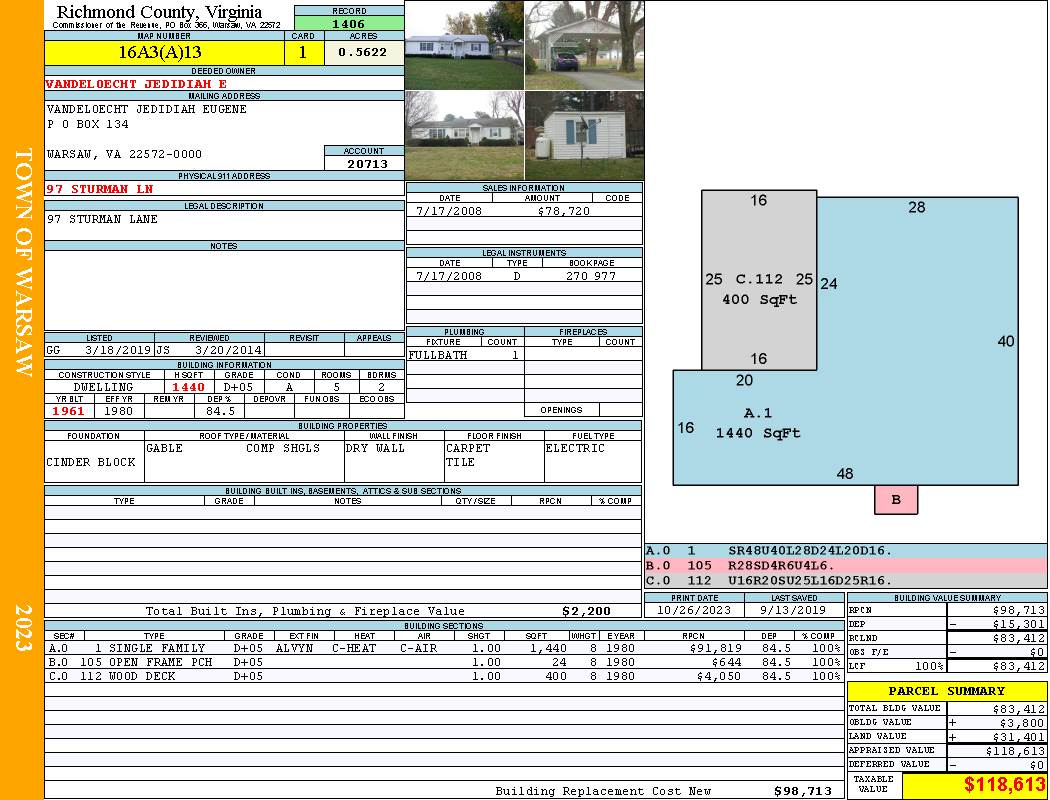The width and height of the screenshot is (1050, 800).
Task: Click deeded owner name VANDELOECHT JEDIDIAH E
Action: point(137,84)
